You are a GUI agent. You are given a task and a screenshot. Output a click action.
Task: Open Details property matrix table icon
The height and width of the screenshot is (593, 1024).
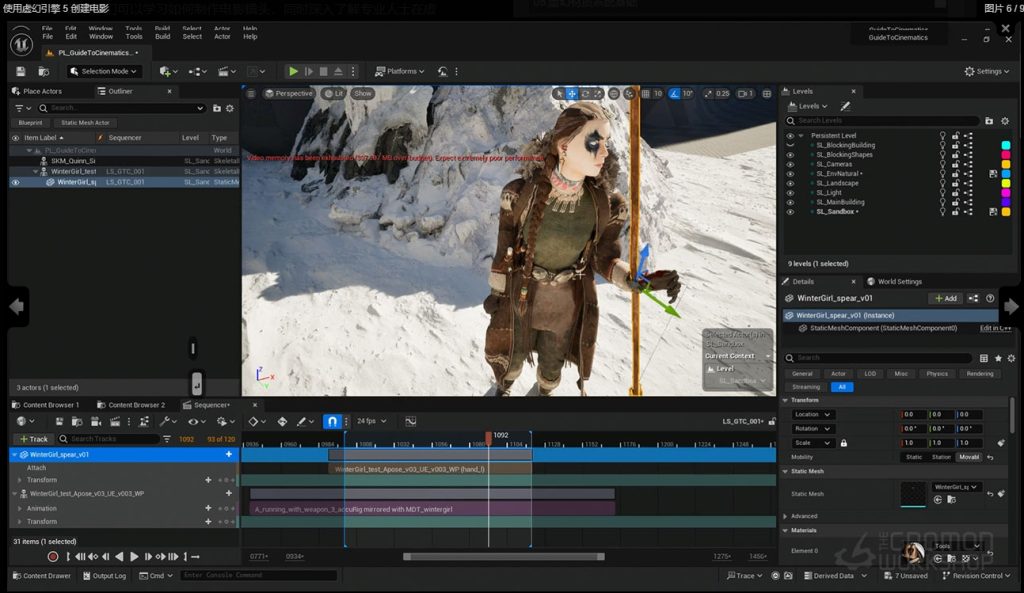point(984,358)
